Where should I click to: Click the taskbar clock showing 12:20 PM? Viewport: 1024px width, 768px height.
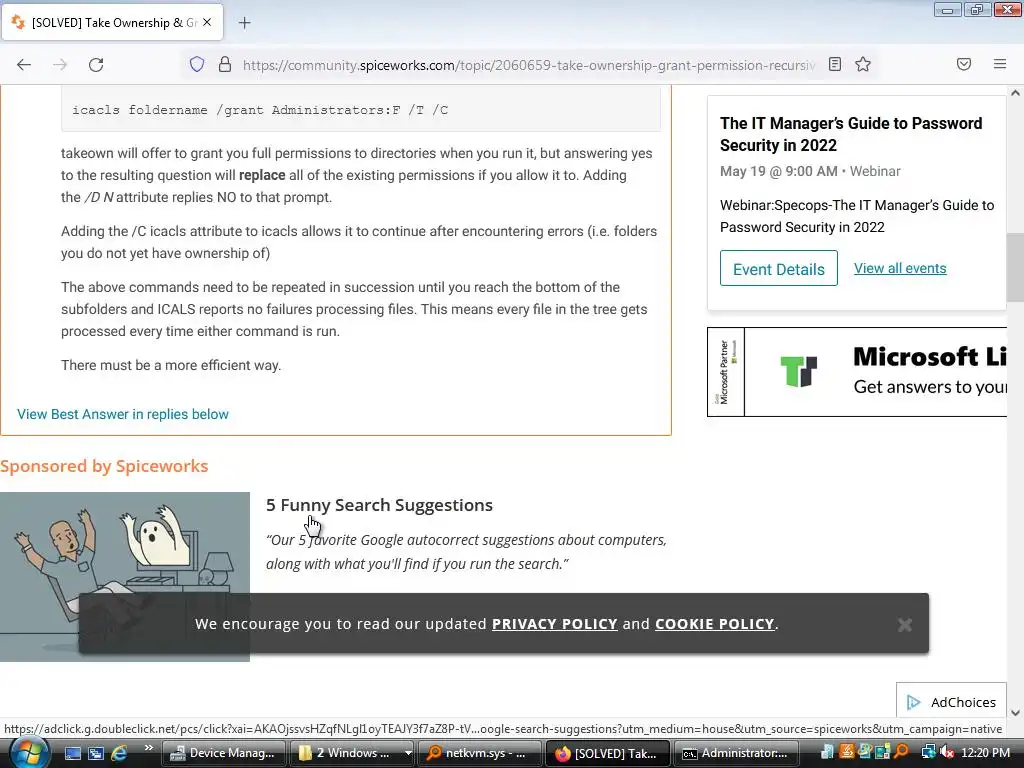tap(985, 753)
